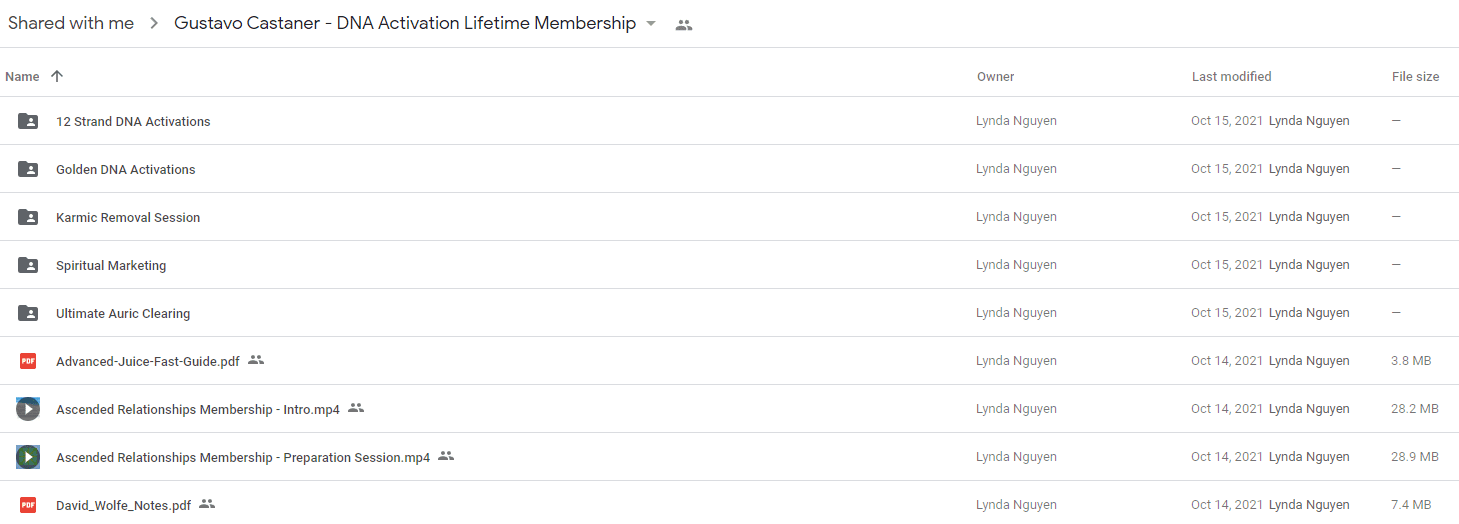
Task: Open Ultimate Auric Clearing folder name
Action: click(x=123, y=313)
